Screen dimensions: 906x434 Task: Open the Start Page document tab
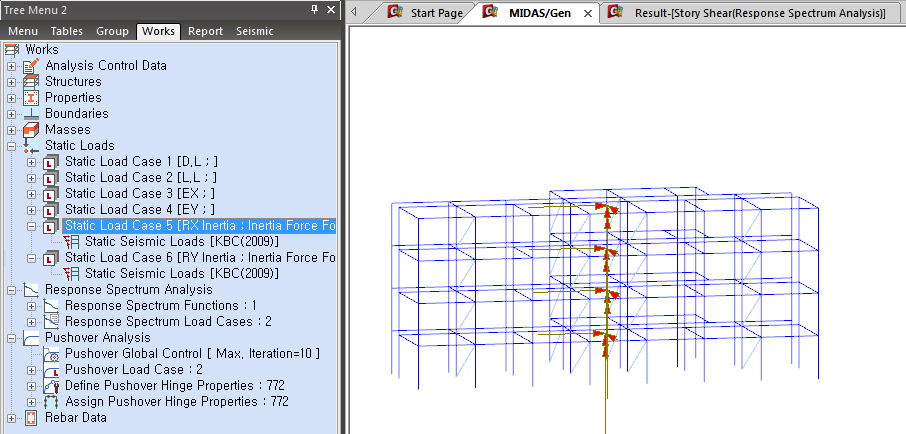[427, 13]
